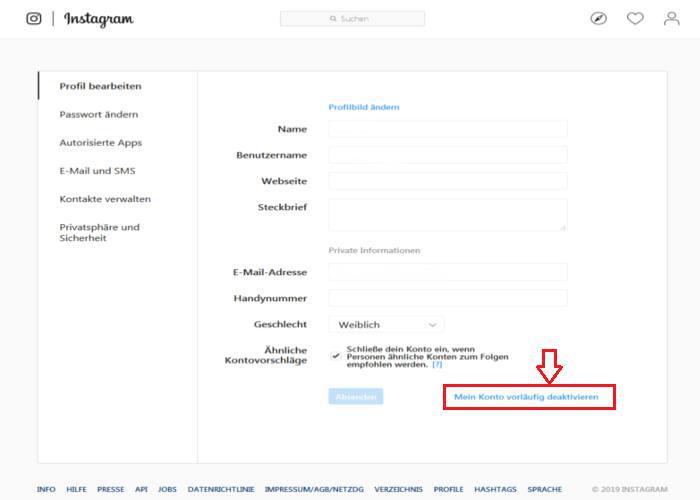This screenshot has height=500, width=700.
Task: Open the Explore compass icon
Action: coord(599,19)
